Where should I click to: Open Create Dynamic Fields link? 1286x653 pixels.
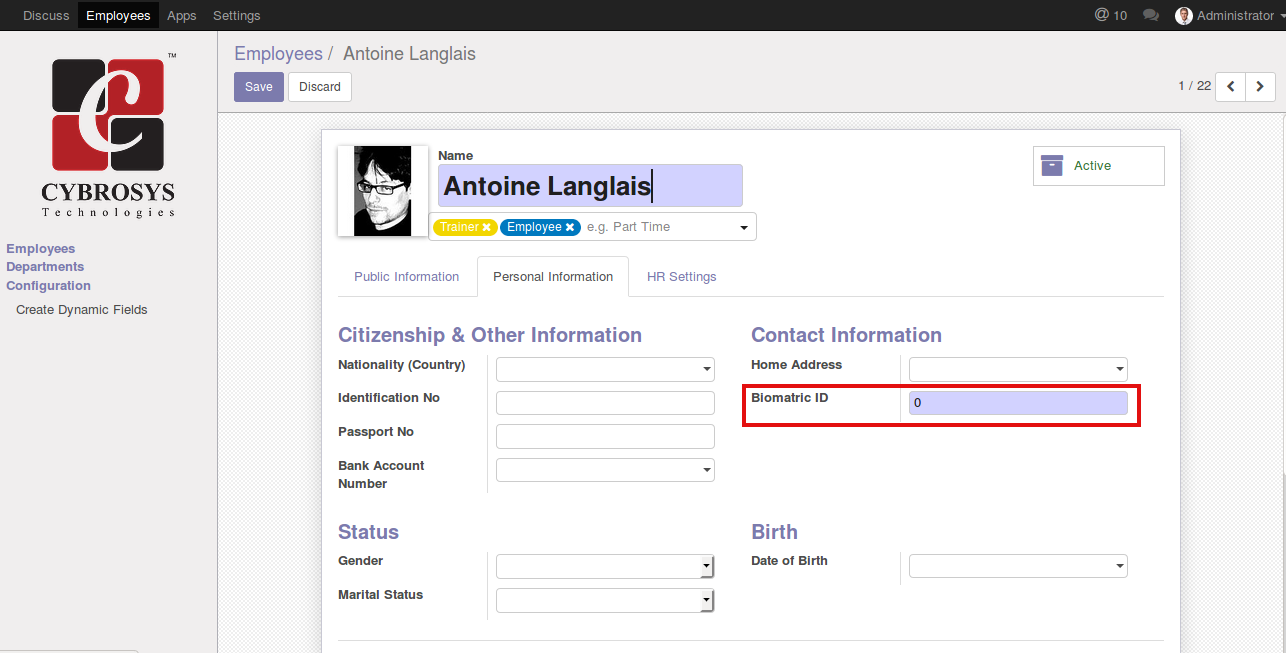82,310
